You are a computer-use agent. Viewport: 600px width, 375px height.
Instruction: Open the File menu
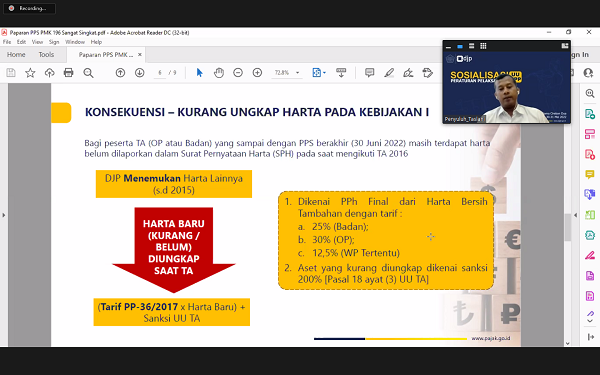(7, 42)
